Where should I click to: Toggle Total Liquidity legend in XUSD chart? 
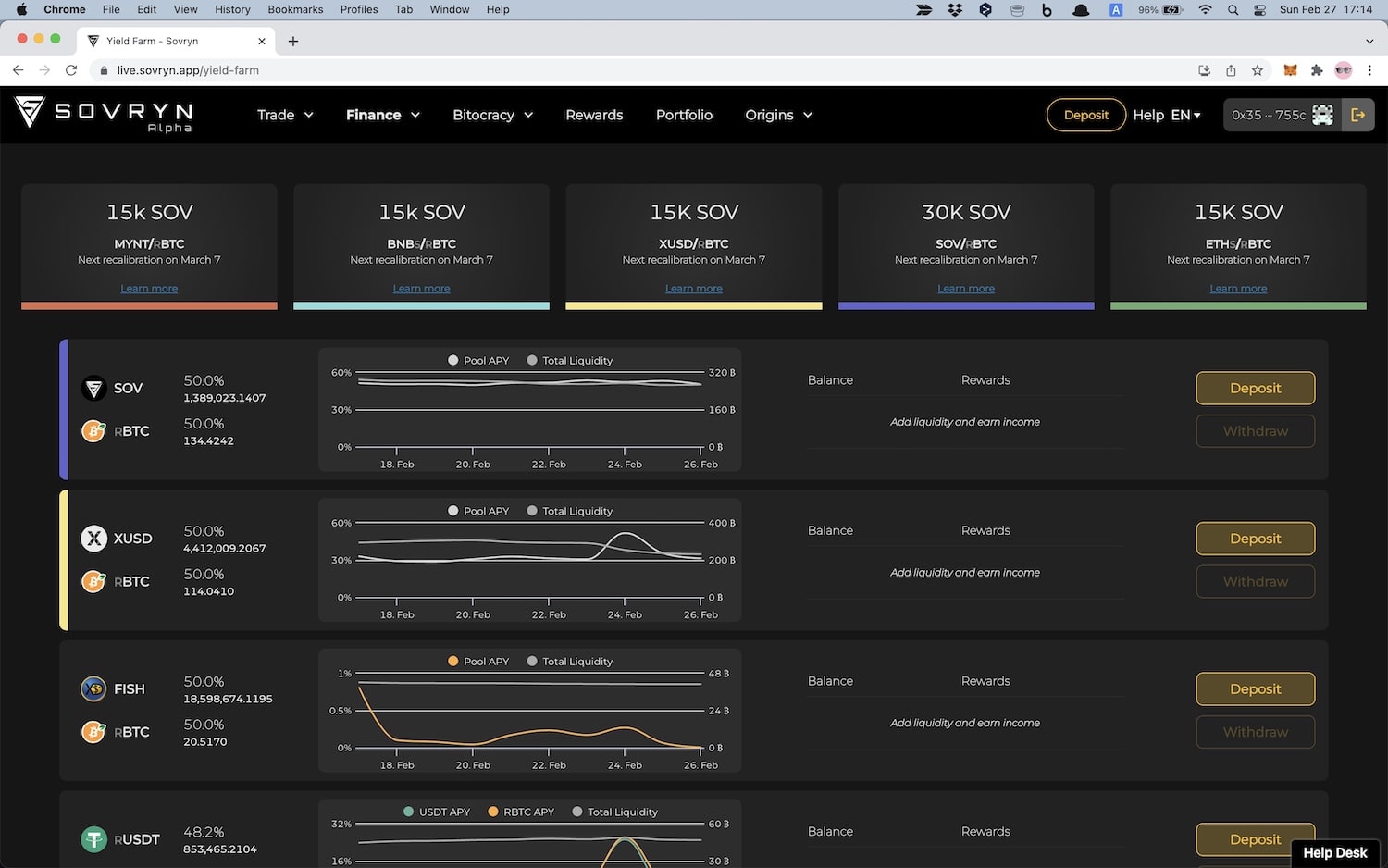569,511
